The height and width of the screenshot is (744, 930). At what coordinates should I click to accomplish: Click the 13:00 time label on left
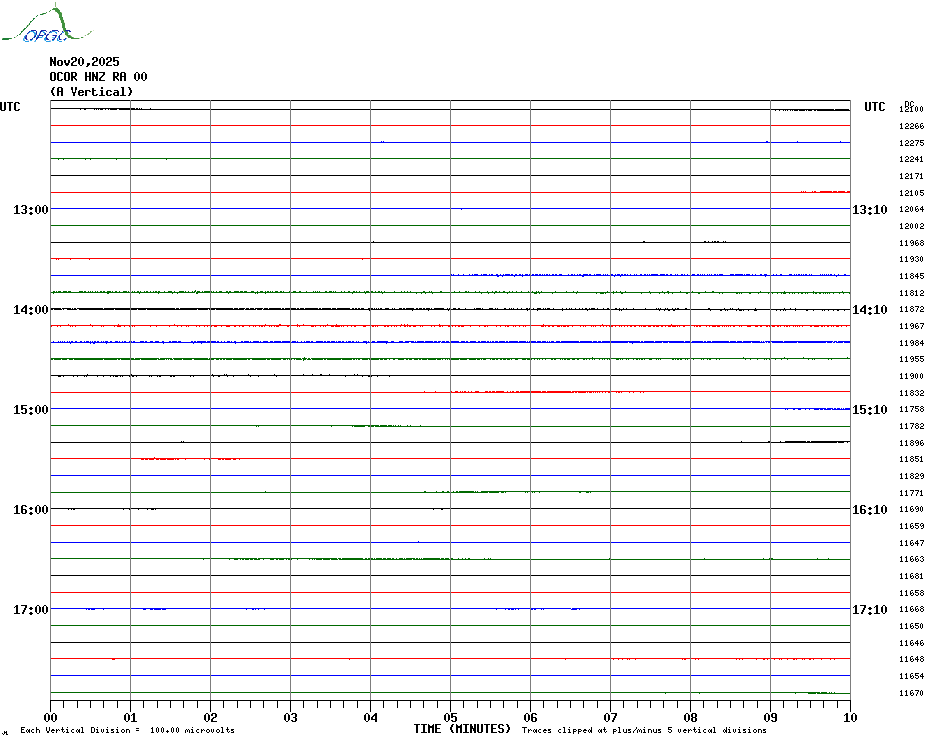coord(30,210)
